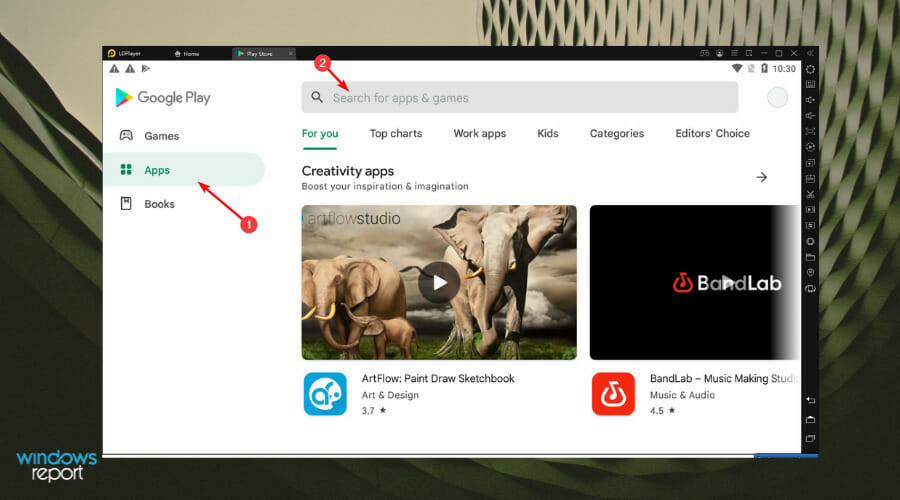The width and height of the screenshot is (900, 500).
Task: Click fullscreen icon in LDPlayer sidebar
Action: click(x=810, y=131)
